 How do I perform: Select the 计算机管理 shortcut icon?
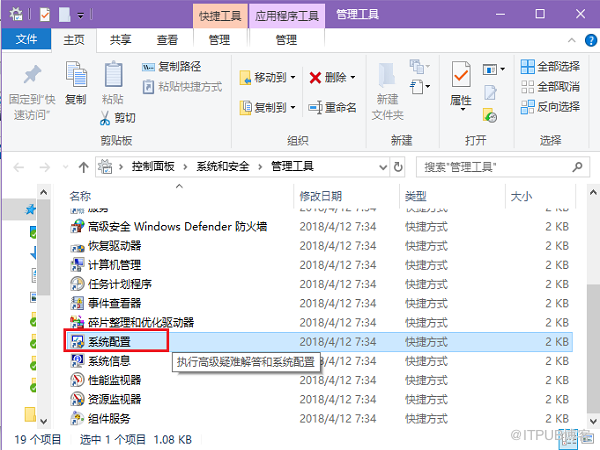click(x=77, y=265)
